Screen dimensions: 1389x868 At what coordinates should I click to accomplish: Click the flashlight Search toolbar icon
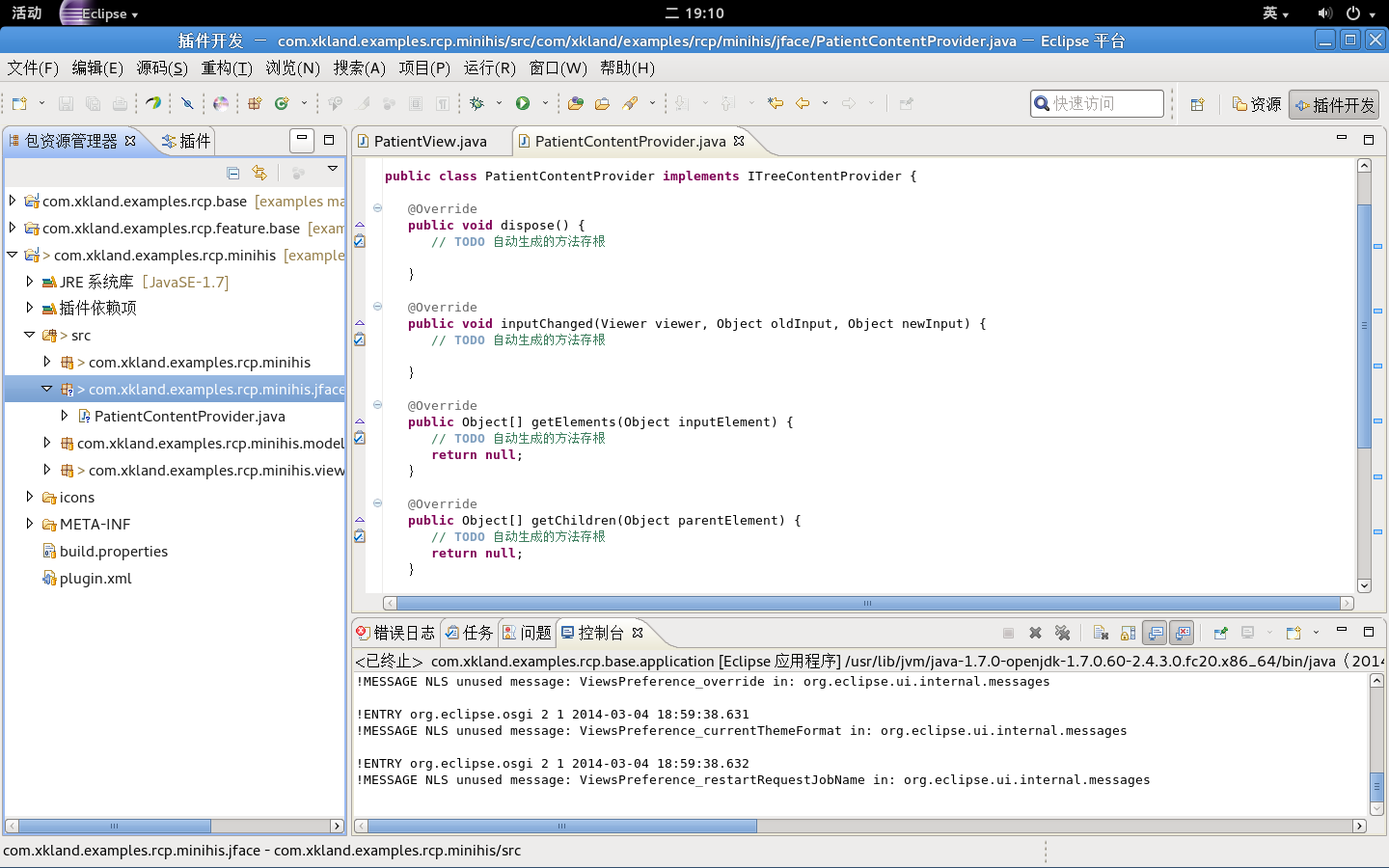(x=630, y=103)
